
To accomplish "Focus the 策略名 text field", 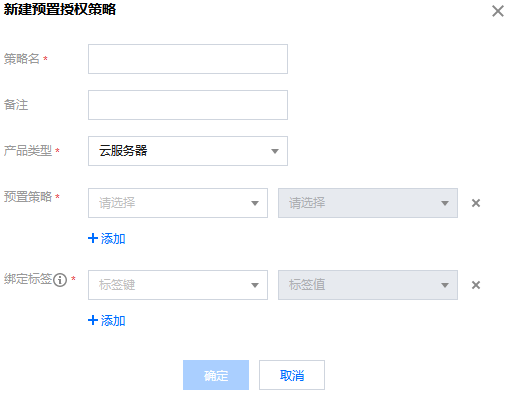I will [x=188, y=59].
